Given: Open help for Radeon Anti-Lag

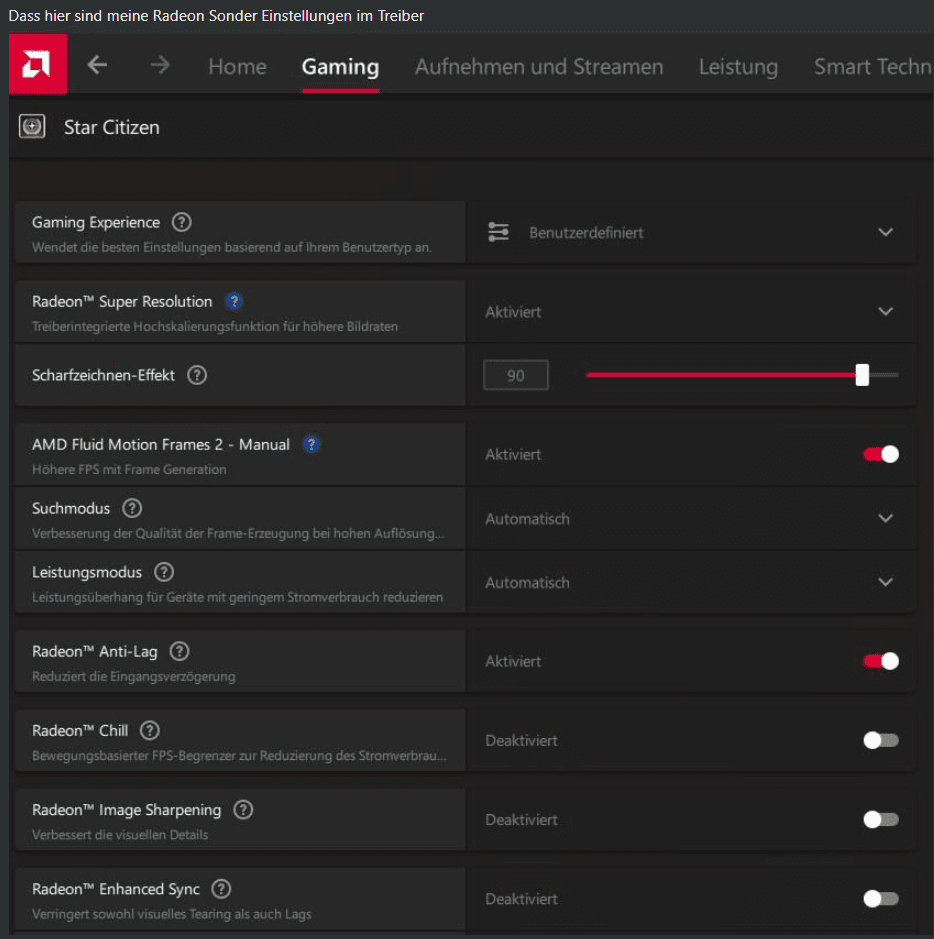Looking at the screenshot, I should point(179,651).
